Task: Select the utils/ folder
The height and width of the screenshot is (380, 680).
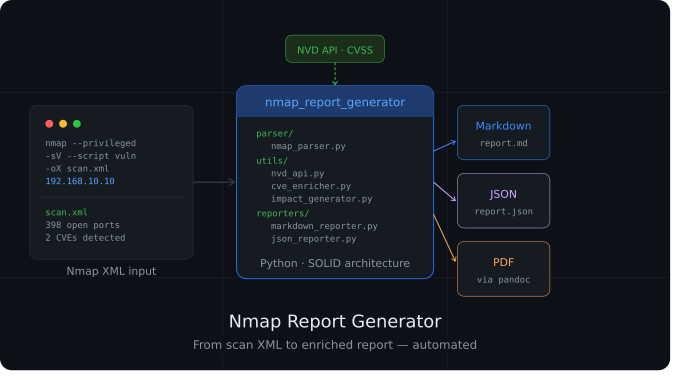Action: pyautogui.click(x=272, y=161)
